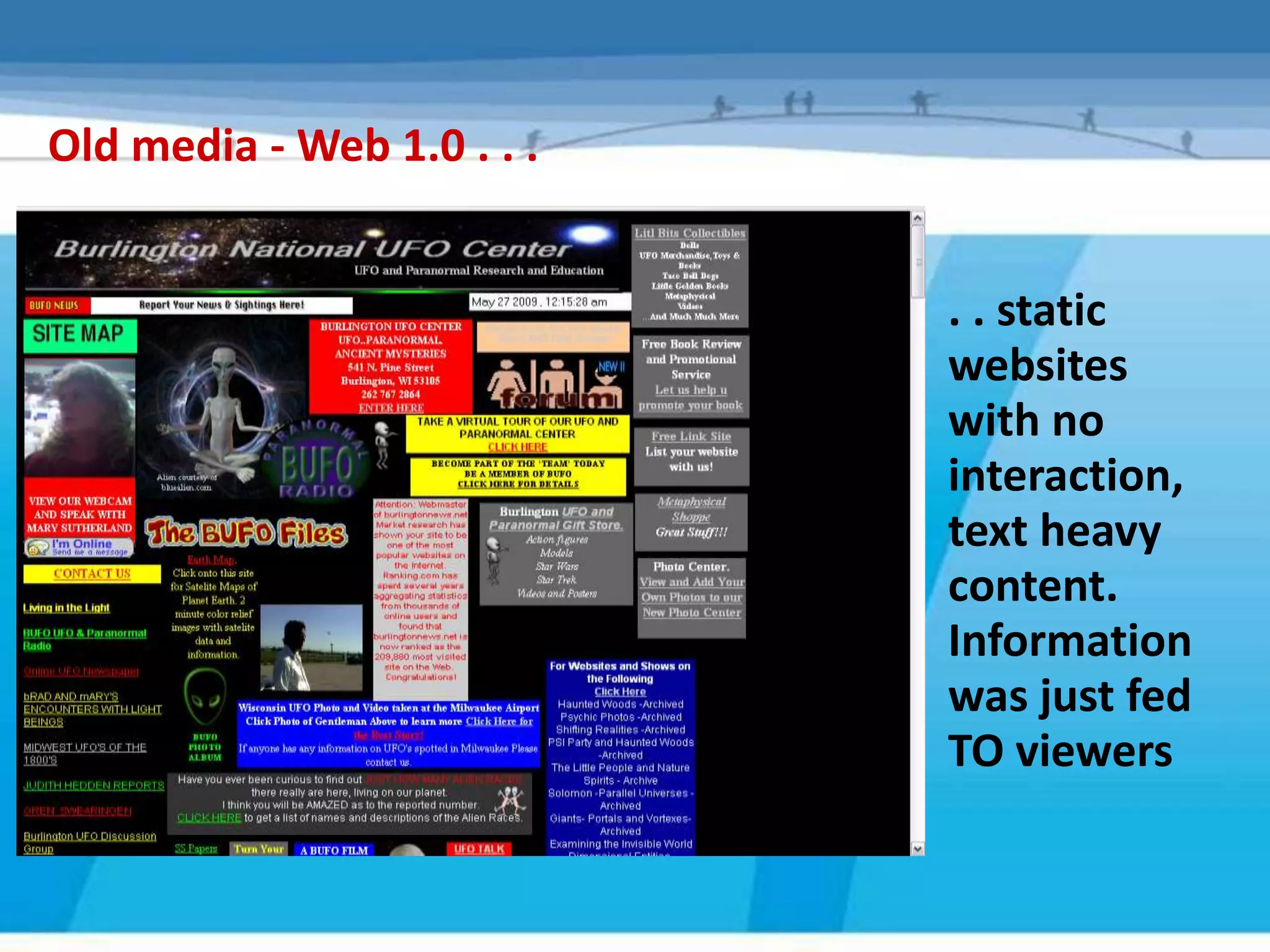Viewport: 1270px width, 952px height.
Task: Click 'ENTER HERE' in the red address box
Action: (x=391, y=408)
